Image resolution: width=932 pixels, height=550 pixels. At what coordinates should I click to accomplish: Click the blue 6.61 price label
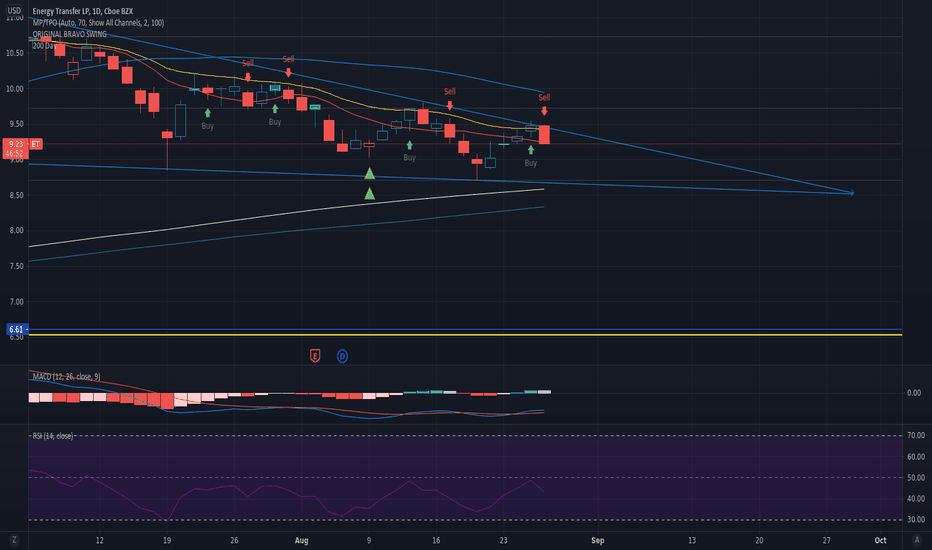pos(16,329)
